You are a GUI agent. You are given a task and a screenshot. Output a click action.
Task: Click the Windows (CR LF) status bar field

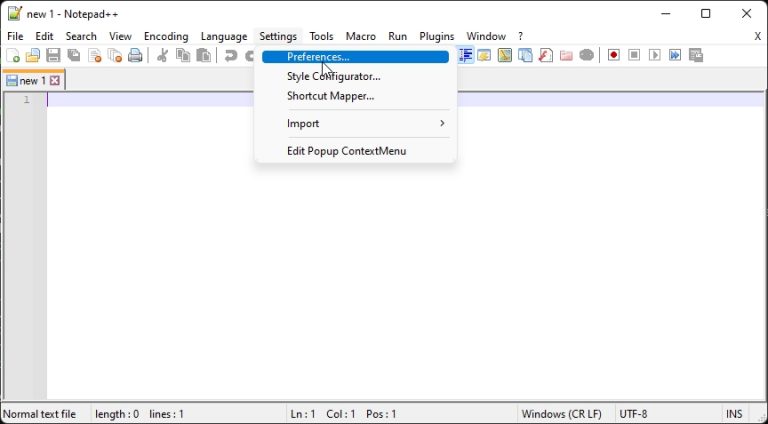561,414
